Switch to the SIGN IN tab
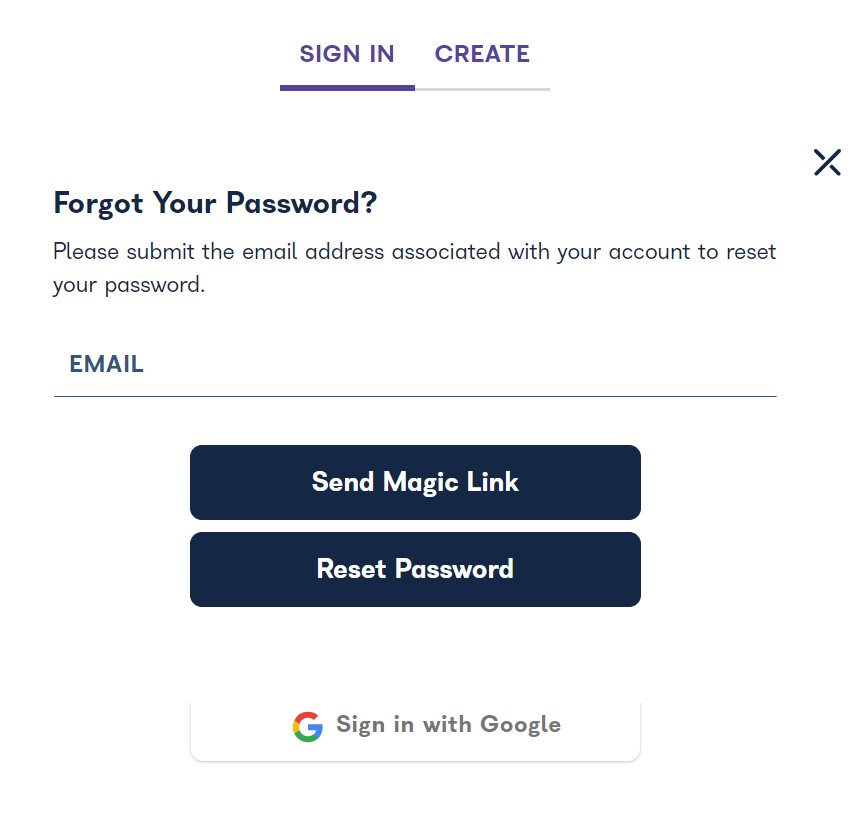The image size is (856, 822). click(347, 54)
